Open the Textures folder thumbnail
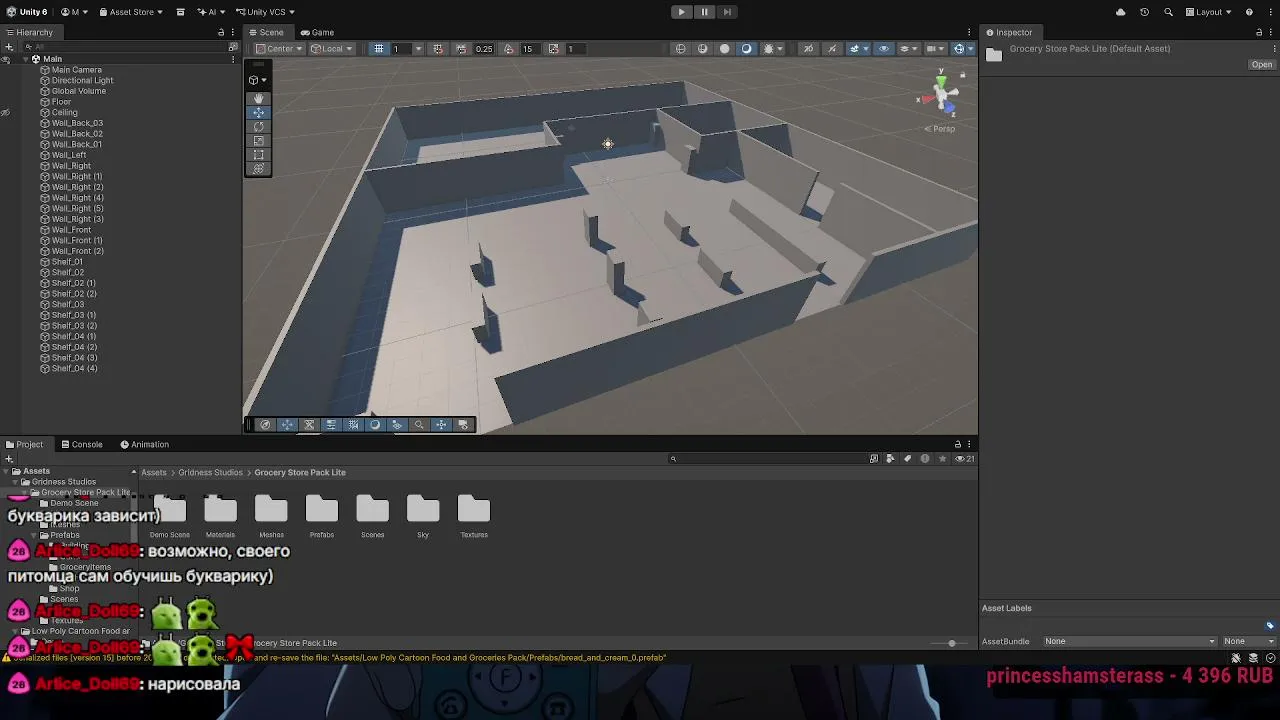 point(474,516)
